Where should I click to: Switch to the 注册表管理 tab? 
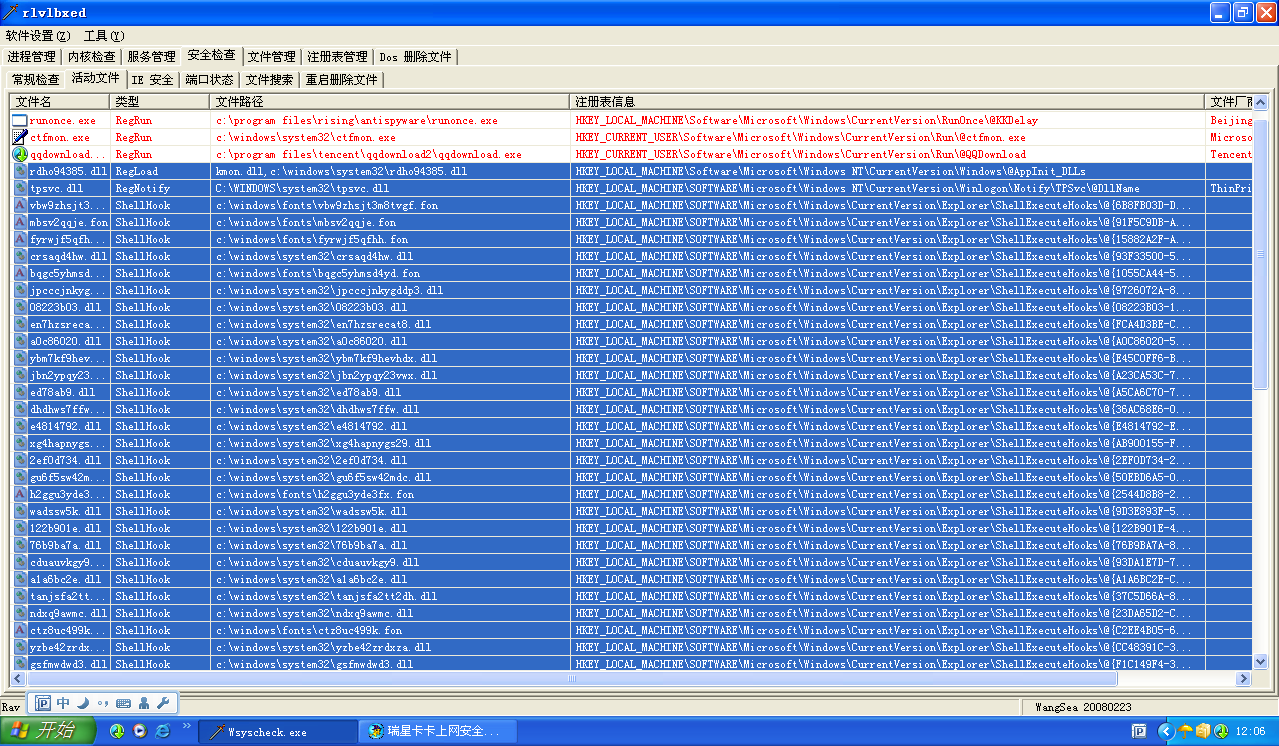click(337, 57)
